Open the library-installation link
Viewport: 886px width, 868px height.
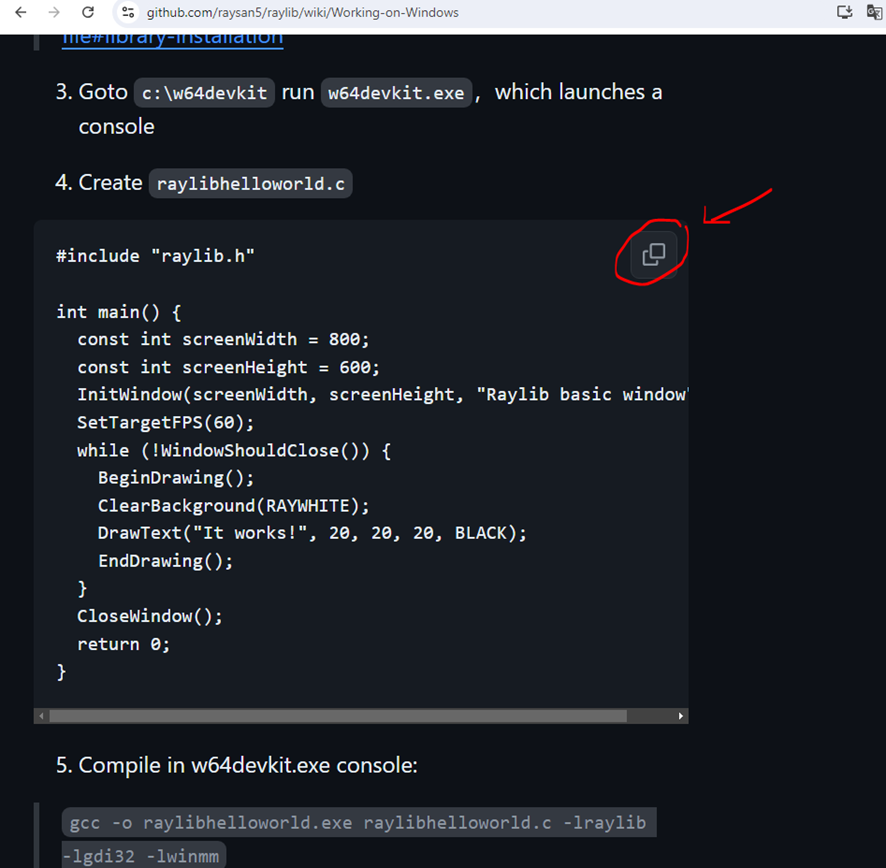[x=172, y=38]
